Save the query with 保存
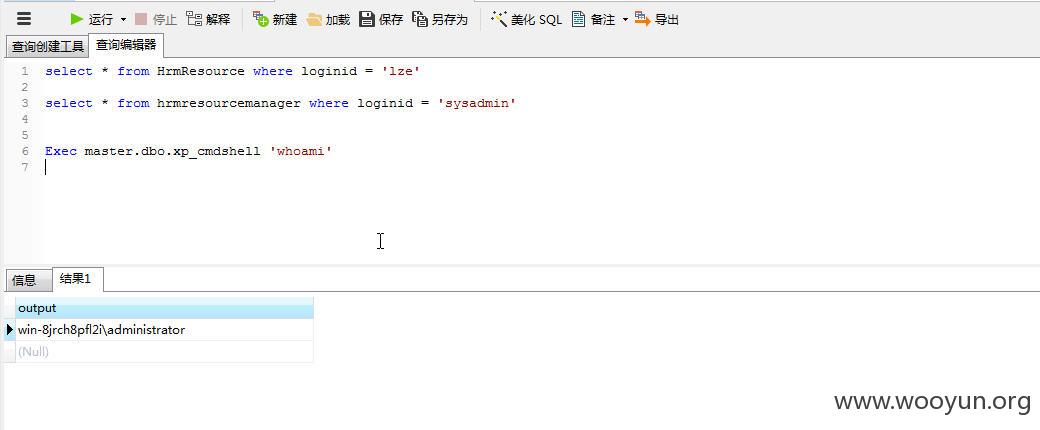 pos(381,19)
